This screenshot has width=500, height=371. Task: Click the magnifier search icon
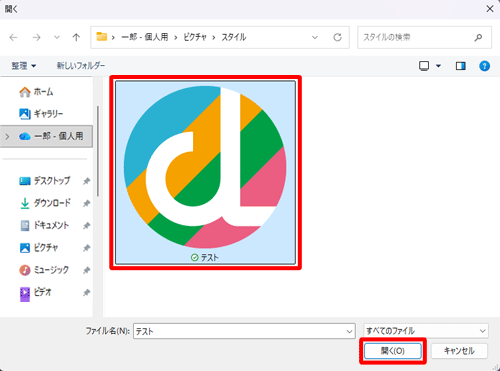click(478, 37)
